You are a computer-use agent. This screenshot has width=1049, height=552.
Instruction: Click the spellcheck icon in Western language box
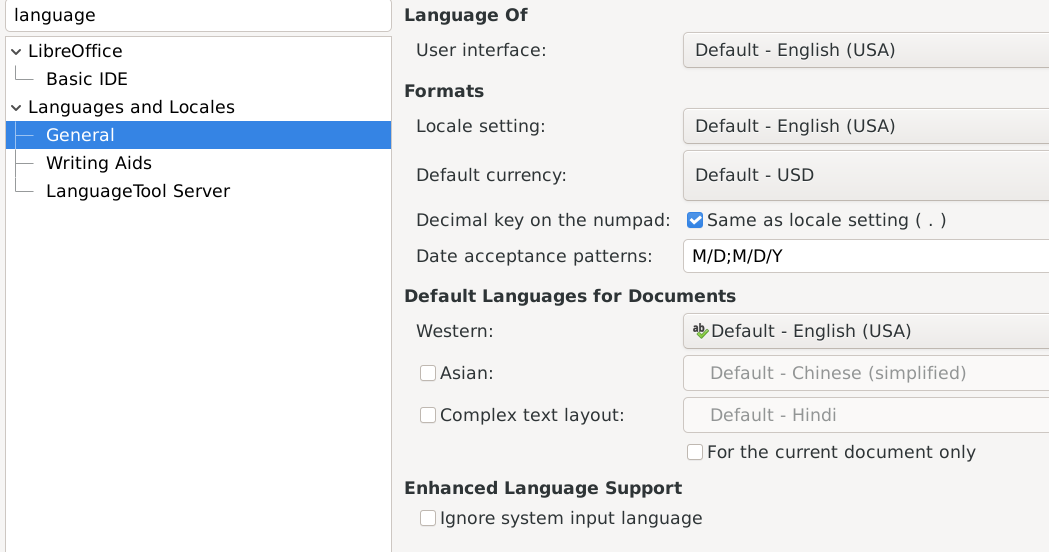(x=700, y=331)
